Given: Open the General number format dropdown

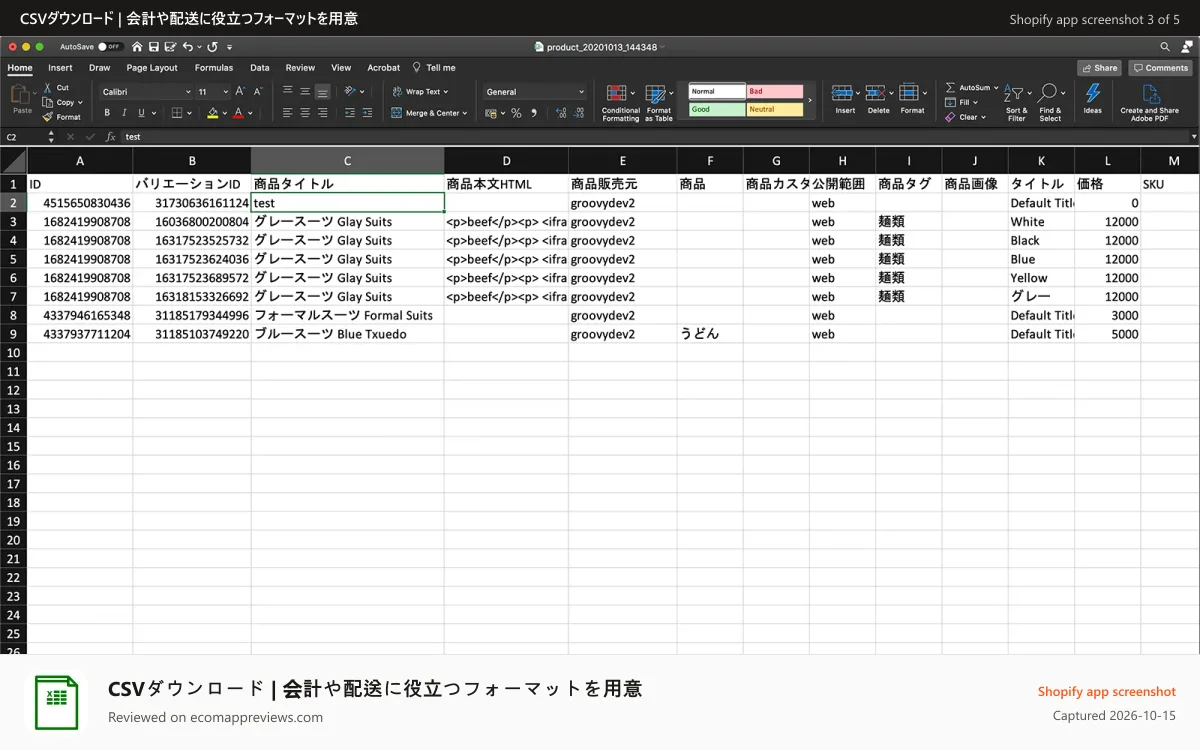Looking at the screenshot, I should (535, 91).
